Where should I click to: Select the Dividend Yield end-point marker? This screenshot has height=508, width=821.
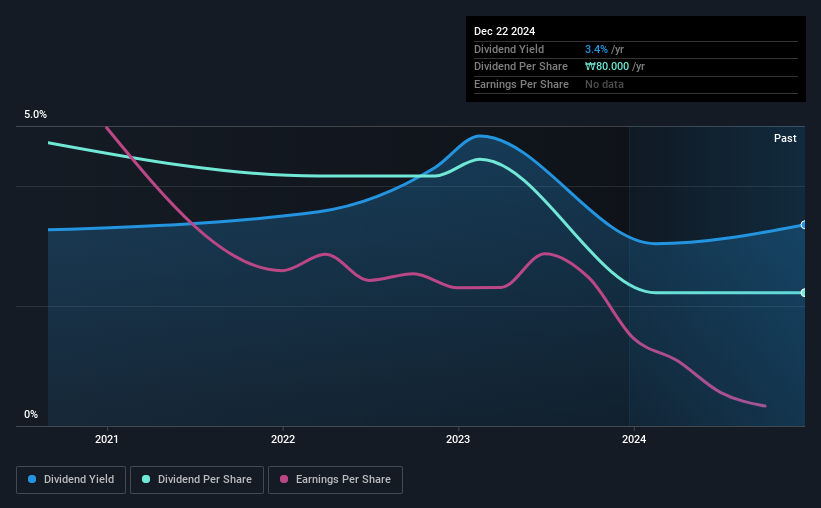coord(804,225)
